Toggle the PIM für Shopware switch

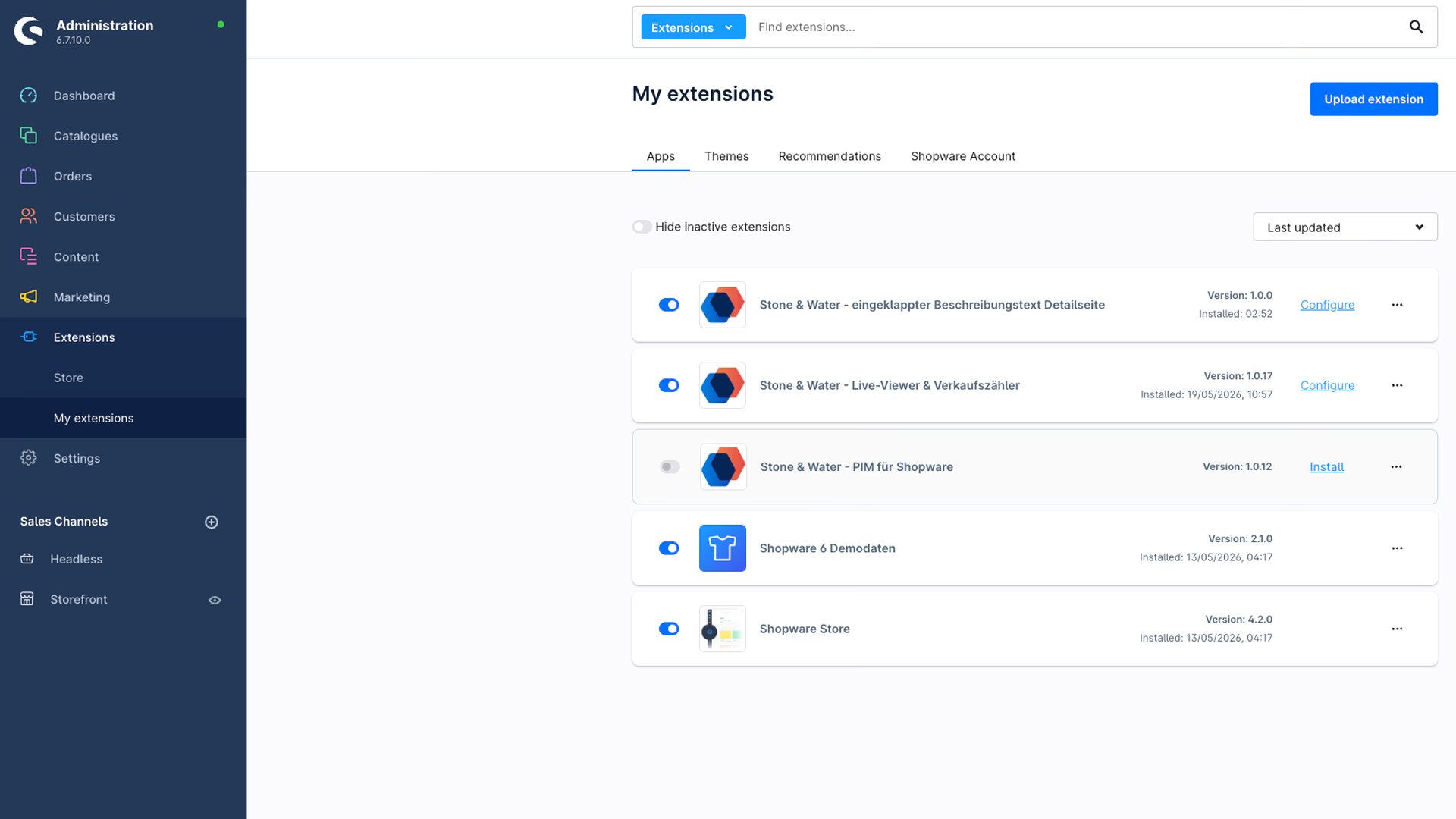coord(670,466)
